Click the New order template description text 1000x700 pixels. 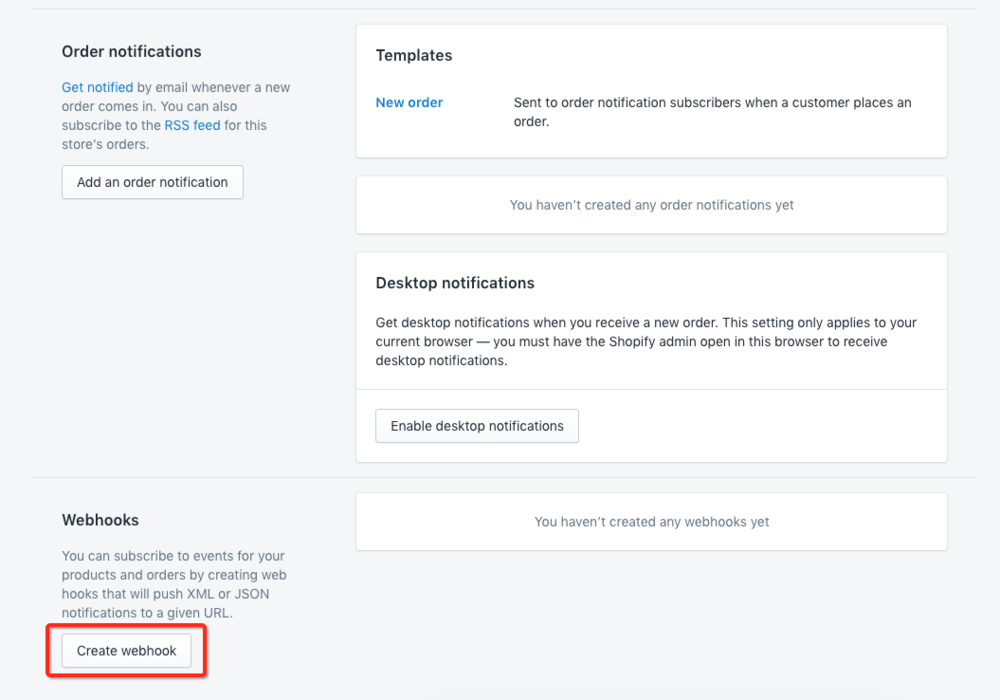(712, 112)
